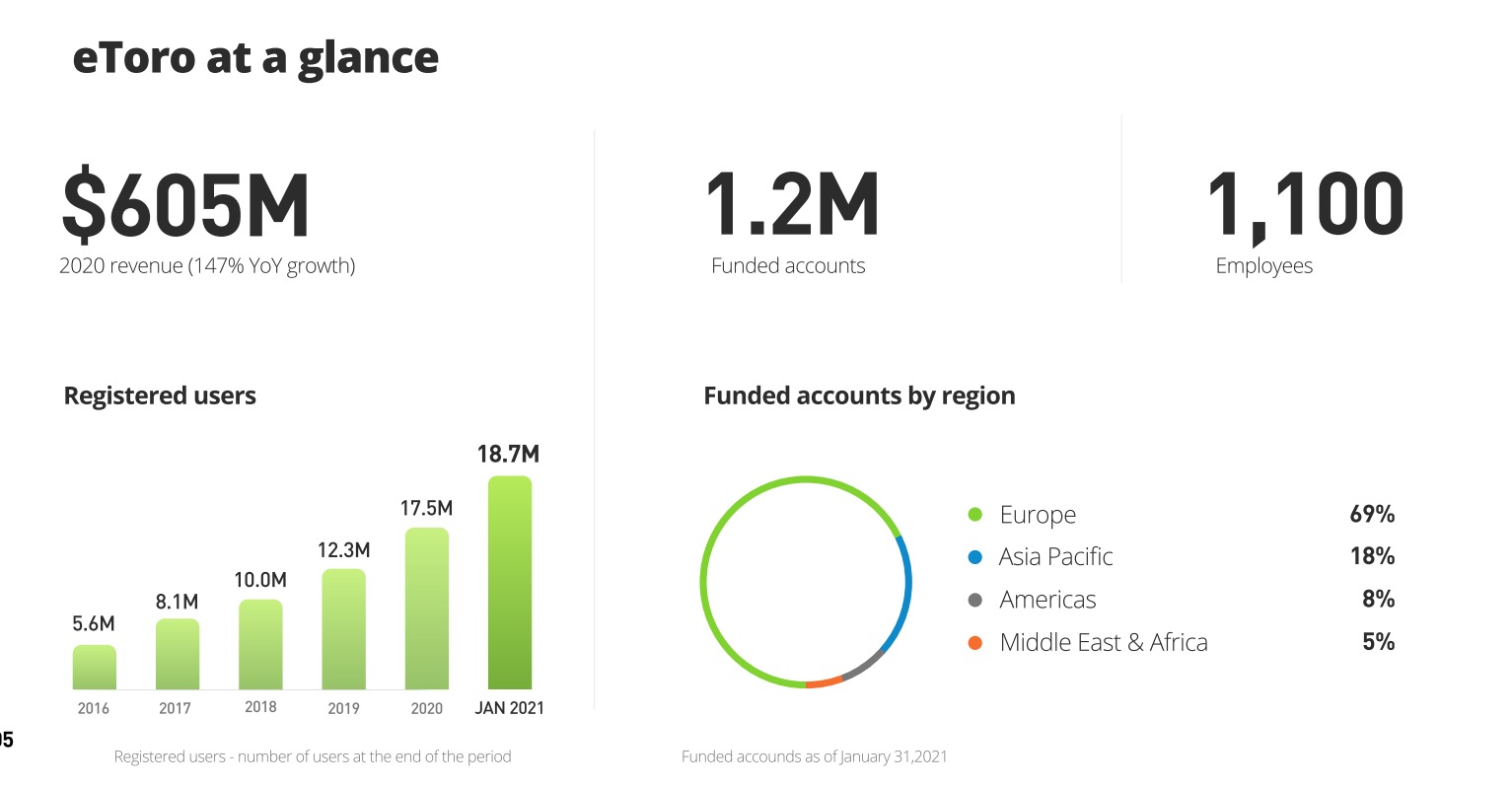This screenshot has height=788, width=1512.
Task: Select the JAN 2021 bar in chart
Action: (510, 582)
